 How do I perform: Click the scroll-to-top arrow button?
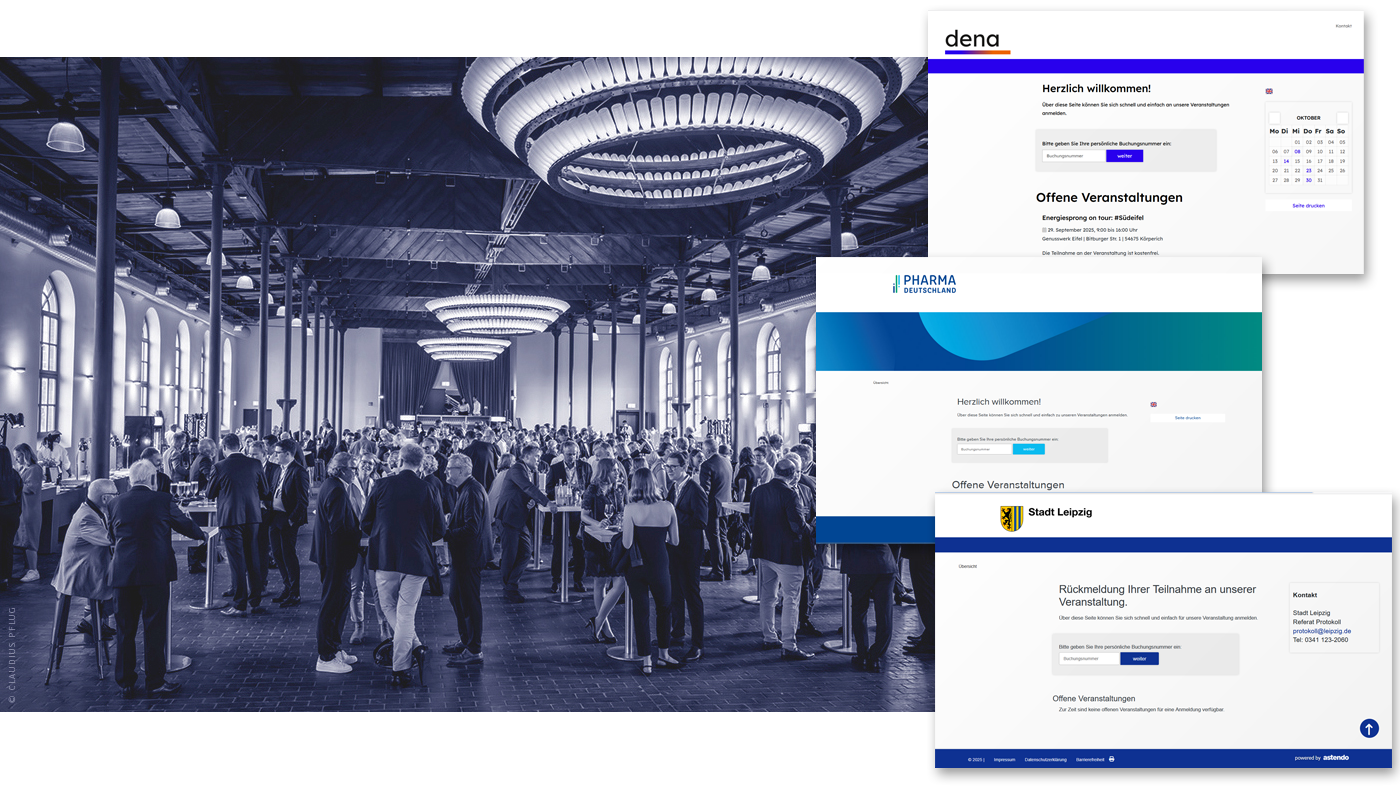pos(1369,729)
